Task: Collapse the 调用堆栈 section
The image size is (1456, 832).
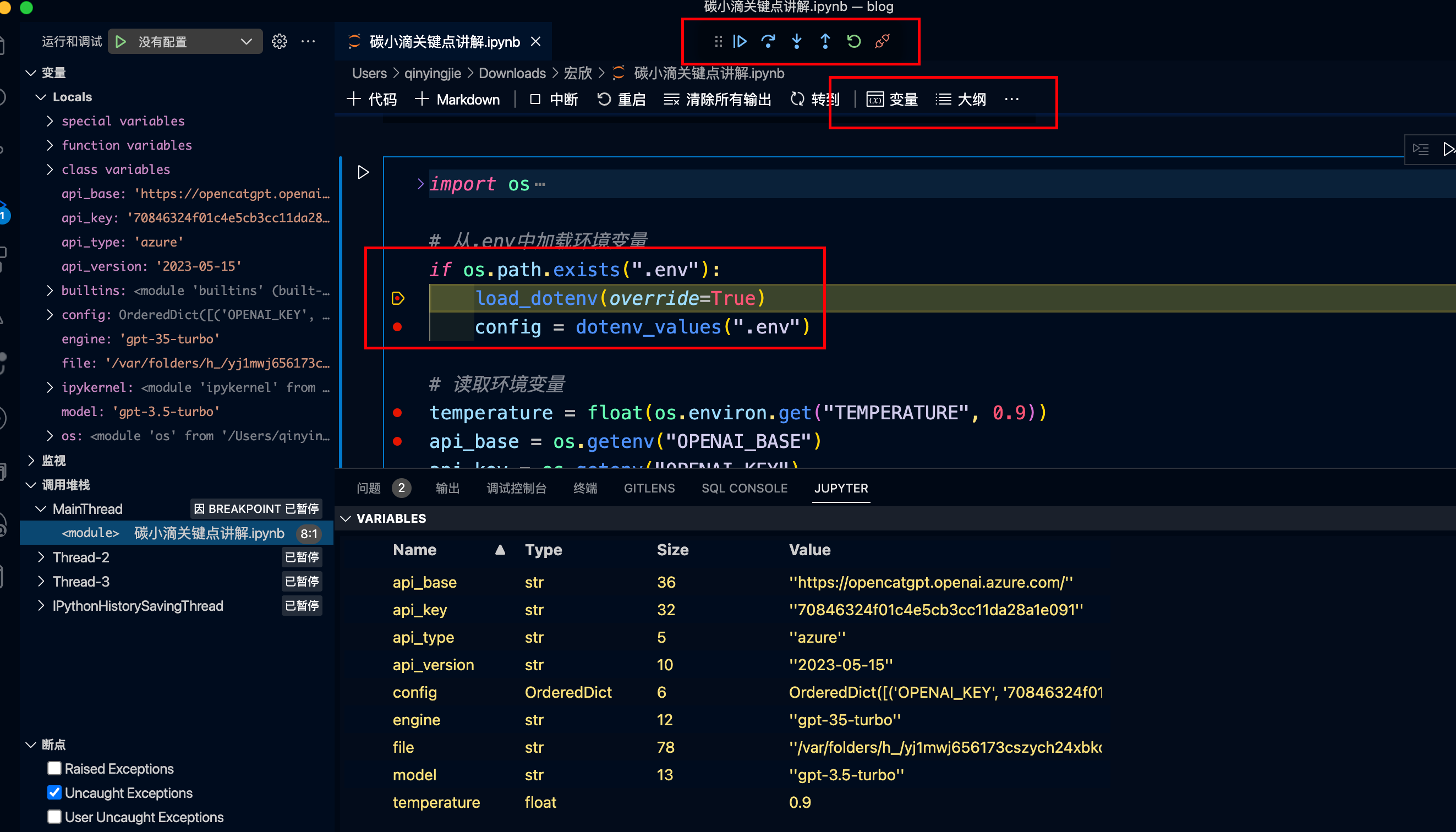Action: coord(31,485)
